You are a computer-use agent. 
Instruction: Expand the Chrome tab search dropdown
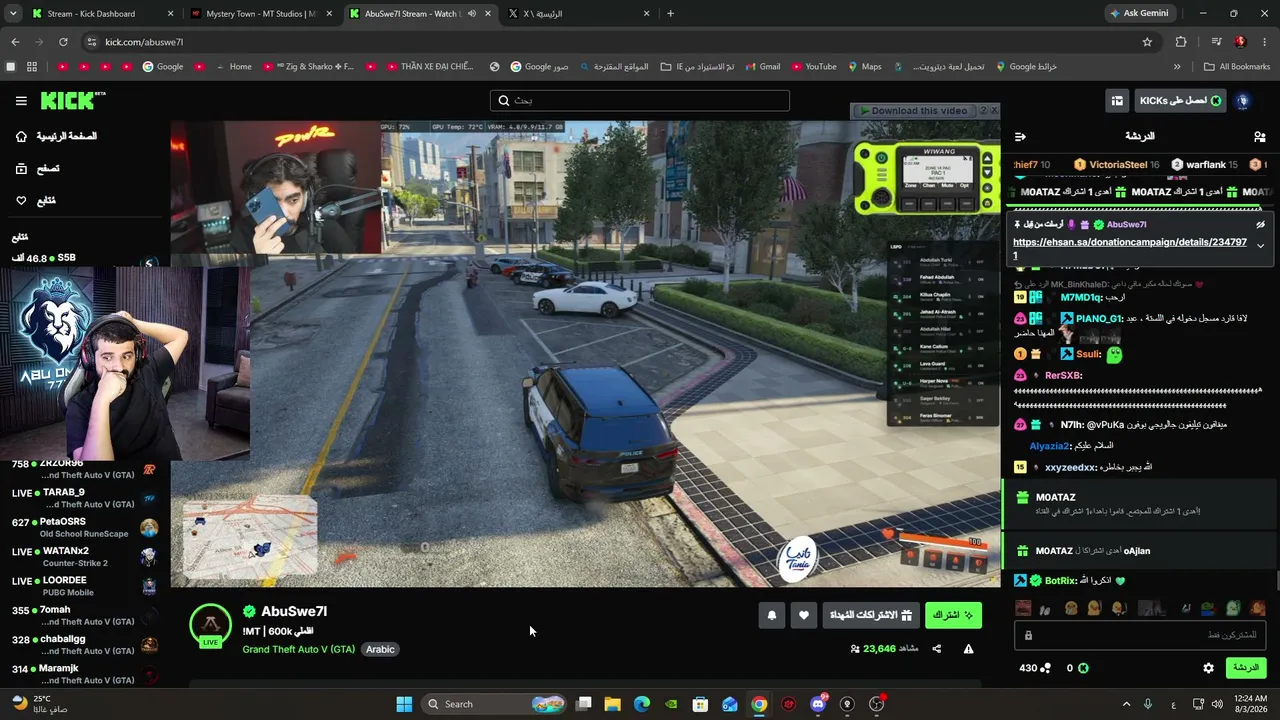13,14
